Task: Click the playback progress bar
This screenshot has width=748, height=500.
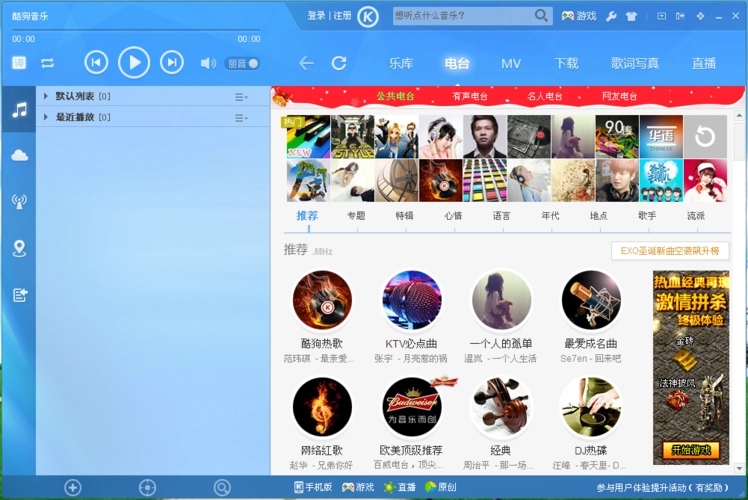Action: [x=136, y=30]
